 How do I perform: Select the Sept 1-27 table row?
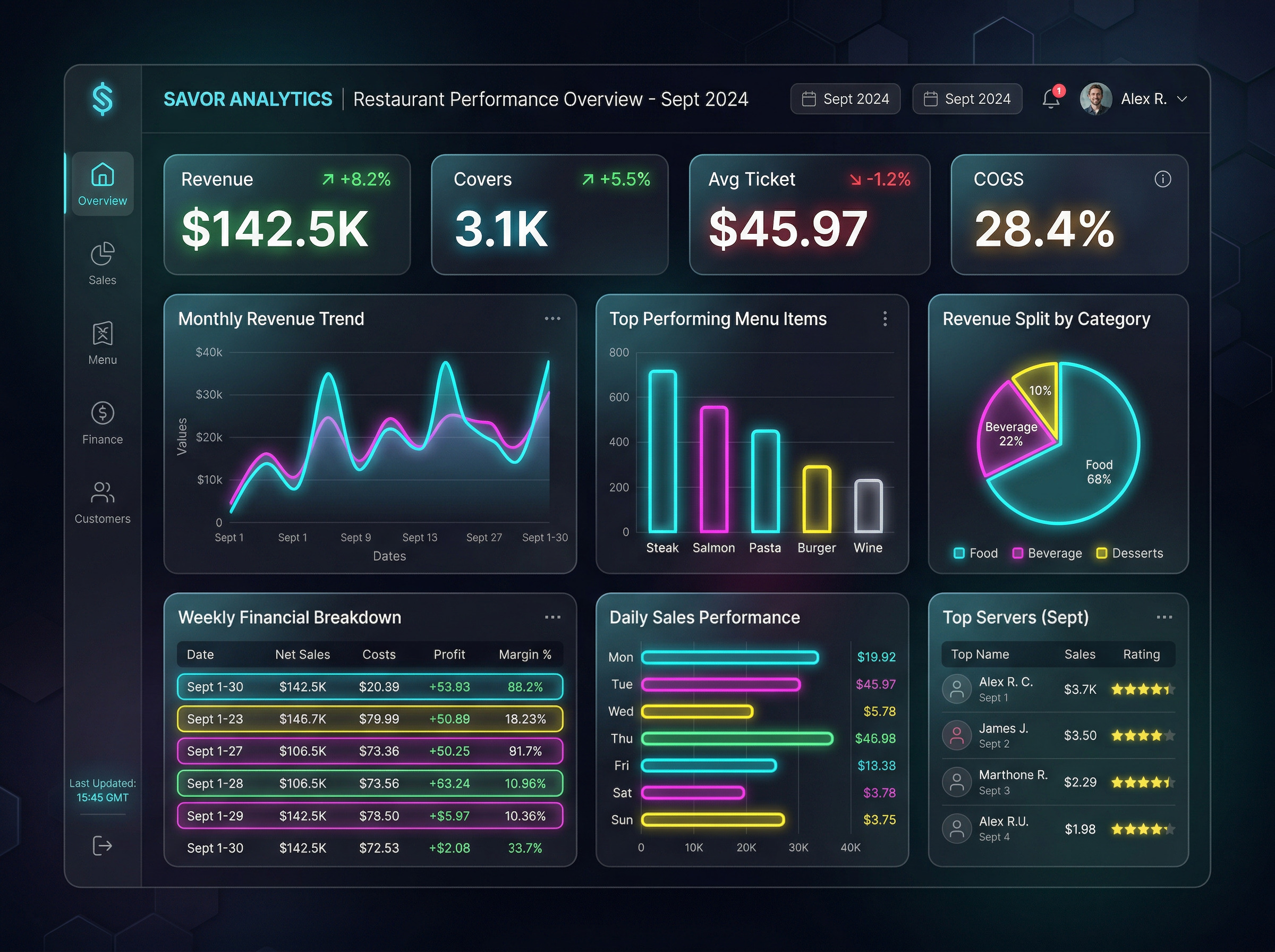[370, 752]
